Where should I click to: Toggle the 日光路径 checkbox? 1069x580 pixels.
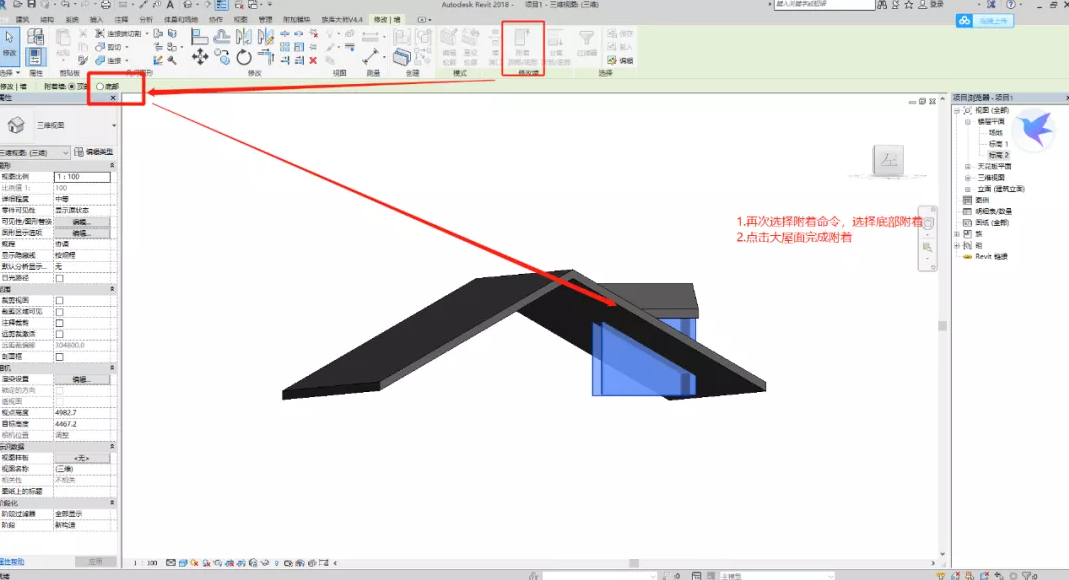click(x=59, y=278)
